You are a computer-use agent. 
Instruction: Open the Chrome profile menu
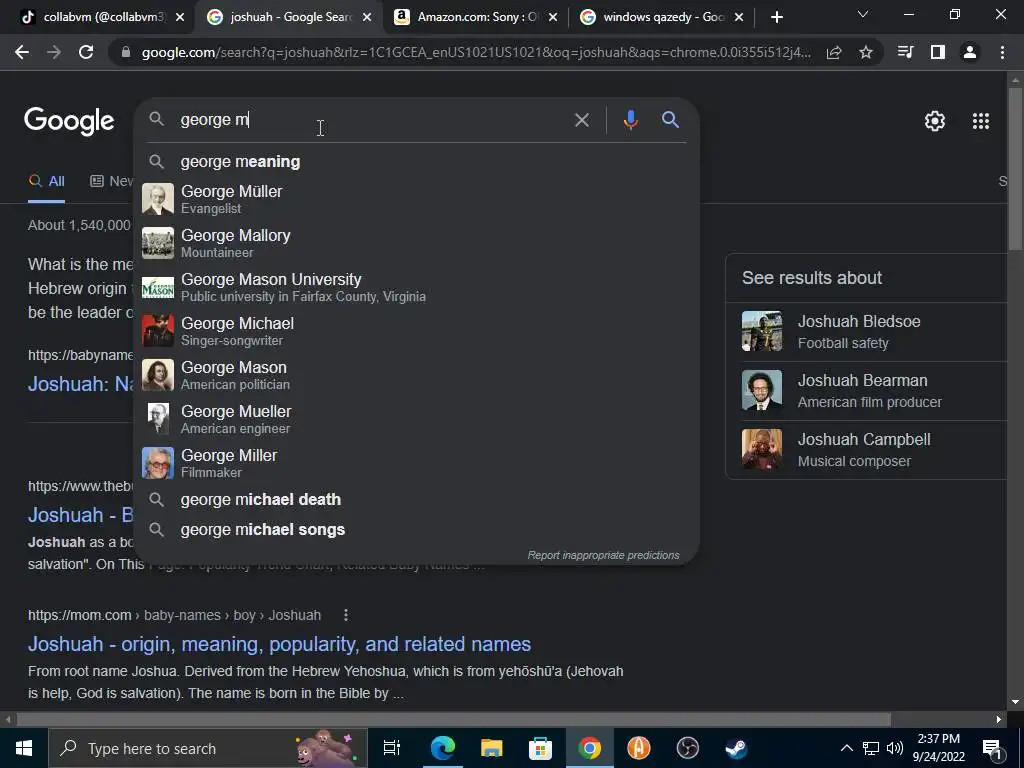click(970, 52)
